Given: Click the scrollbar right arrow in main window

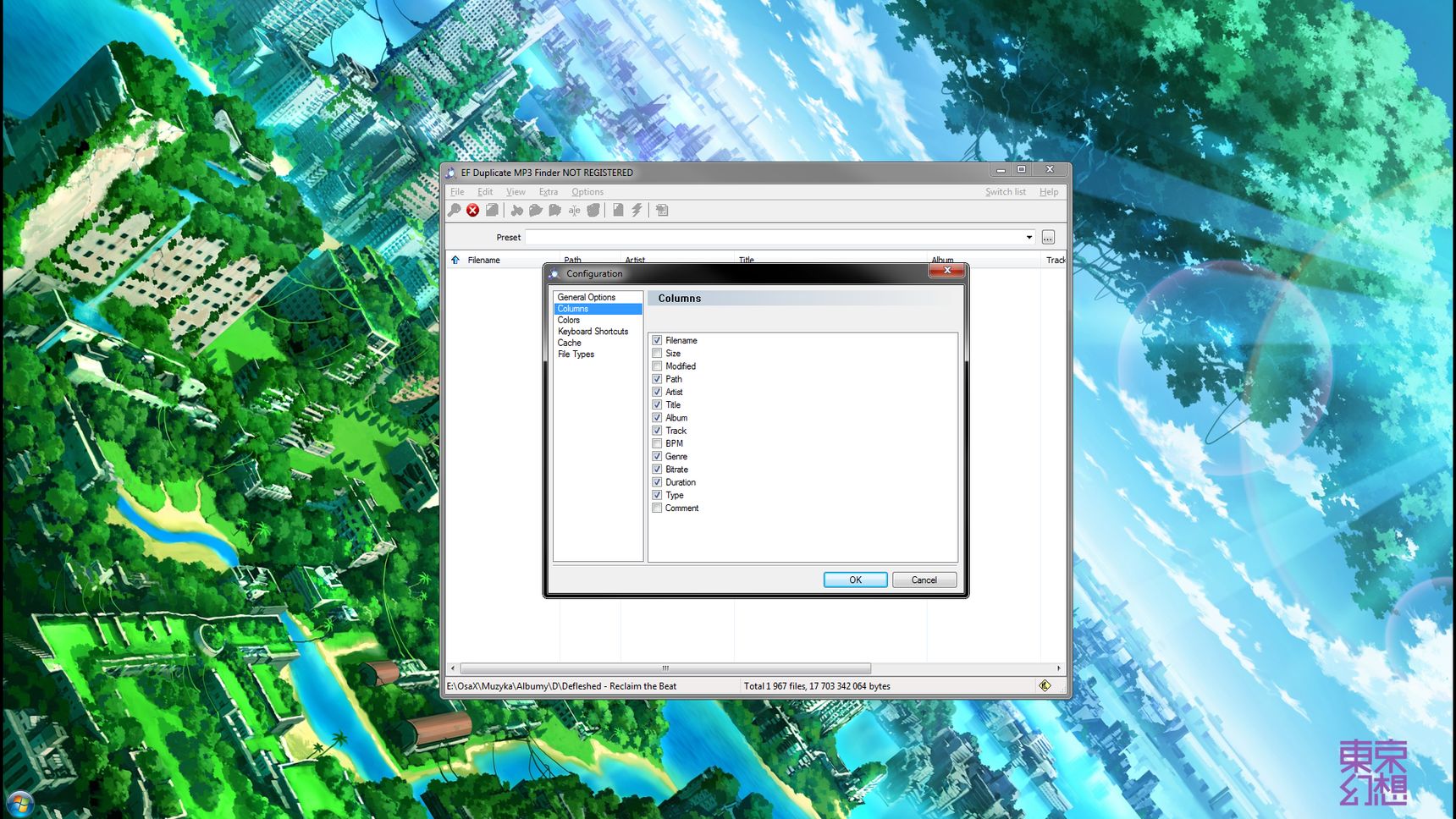Looking at the screenshot, I should [1058, 668].
